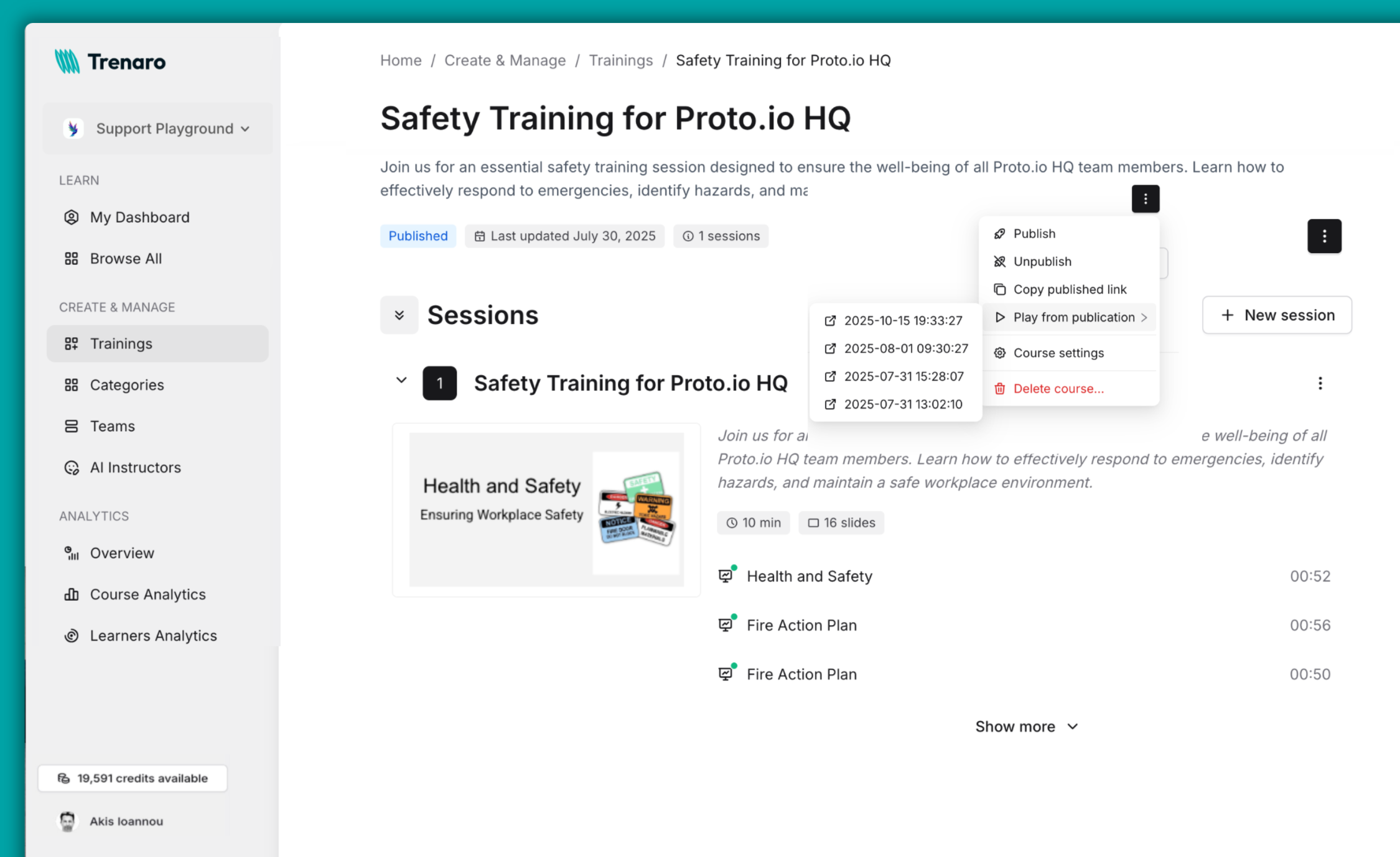
Task: Click the 19,591 credits available badge
Action: coord(133,778)
